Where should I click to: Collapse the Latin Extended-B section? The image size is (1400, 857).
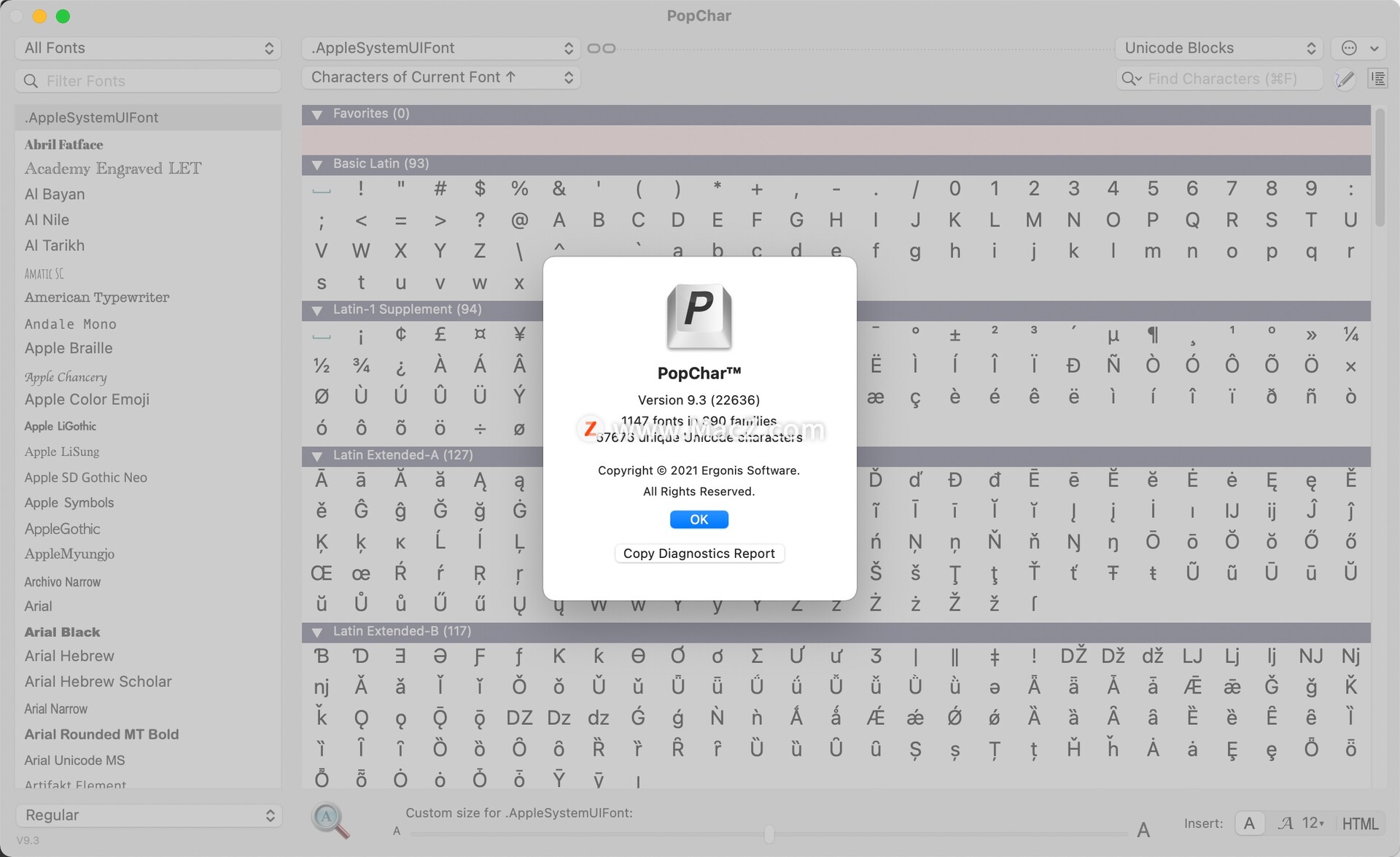(x=317, y=632)
